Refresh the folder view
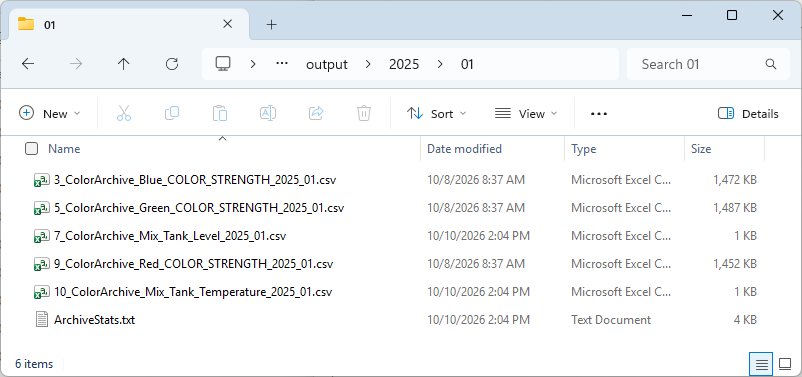802x377 pixels. click(172, 64)
